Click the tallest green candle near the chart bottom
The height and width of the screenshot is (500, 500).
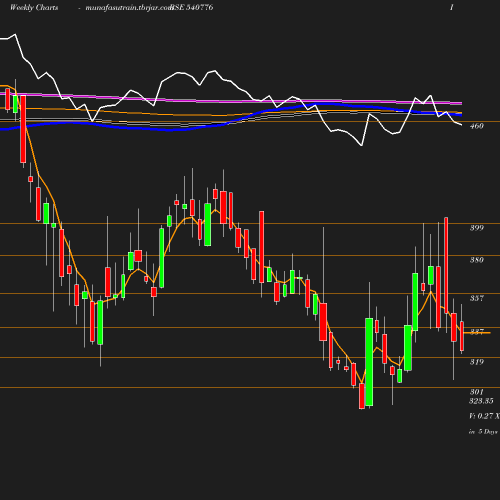369,362
